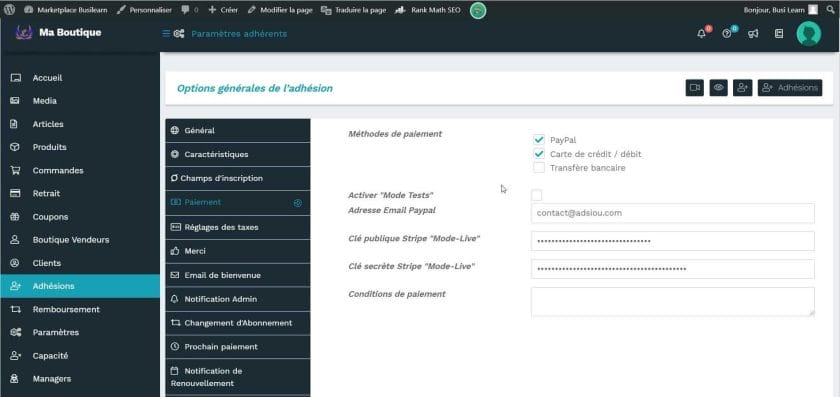
Task: Uncheck the PayPal payment method
Action: coord(539,140)
